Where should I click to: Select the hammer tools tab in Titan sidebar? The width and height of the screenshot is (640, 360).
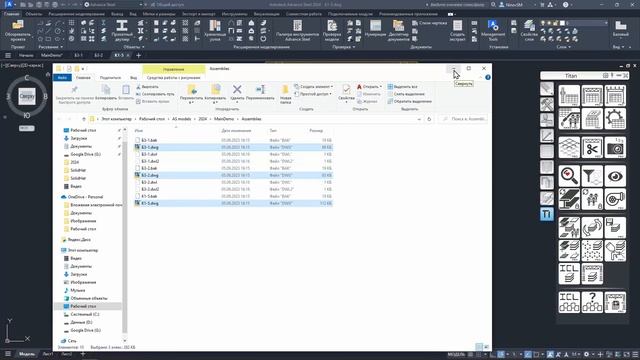click(x=547, y=104)
